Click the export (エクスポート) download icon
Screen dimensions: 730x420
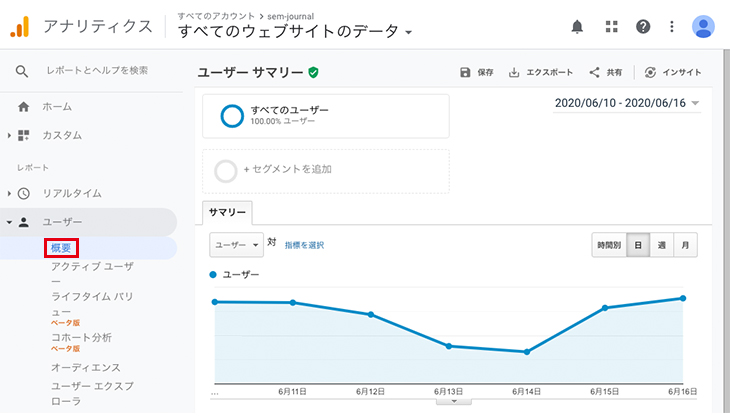[x=514, y=72]
